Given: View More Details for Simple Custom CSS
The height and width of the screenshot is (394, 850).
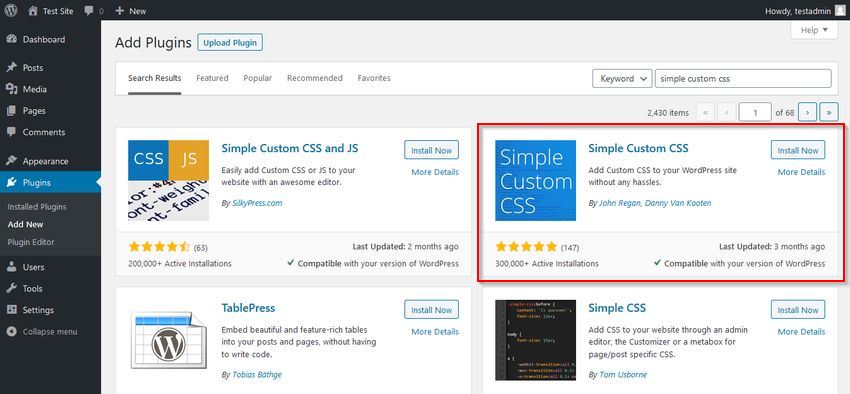Looking at the screenshot, I should (x=801, y=172).
